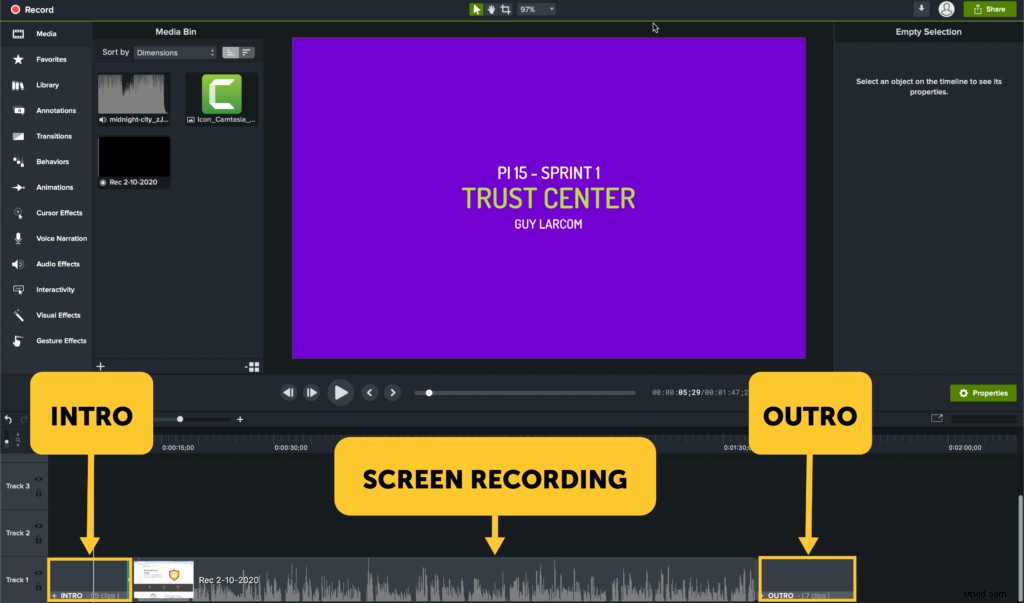
Task: Open the export dropdown at top right
Action: [921, 8]
